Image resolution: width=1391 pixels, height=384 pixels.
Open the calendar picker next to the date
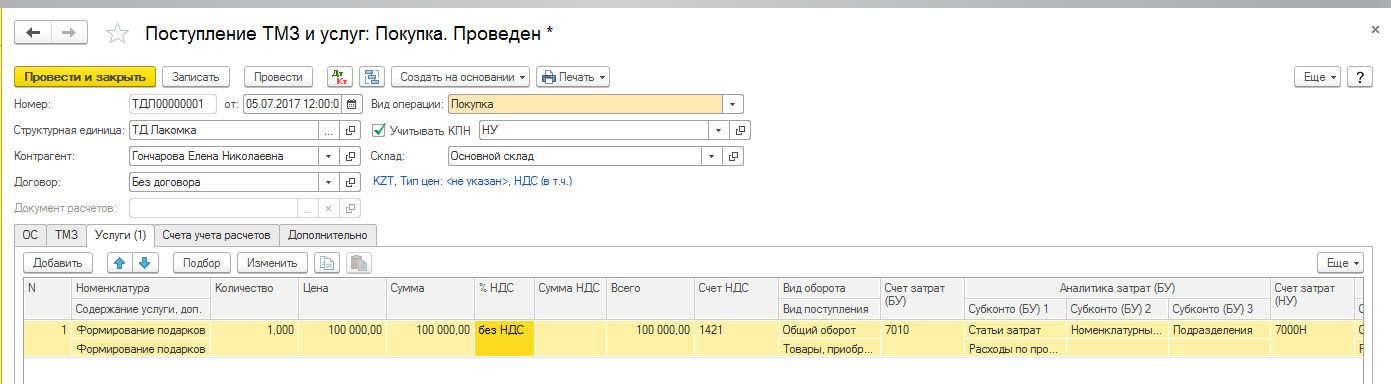point(351,104)
